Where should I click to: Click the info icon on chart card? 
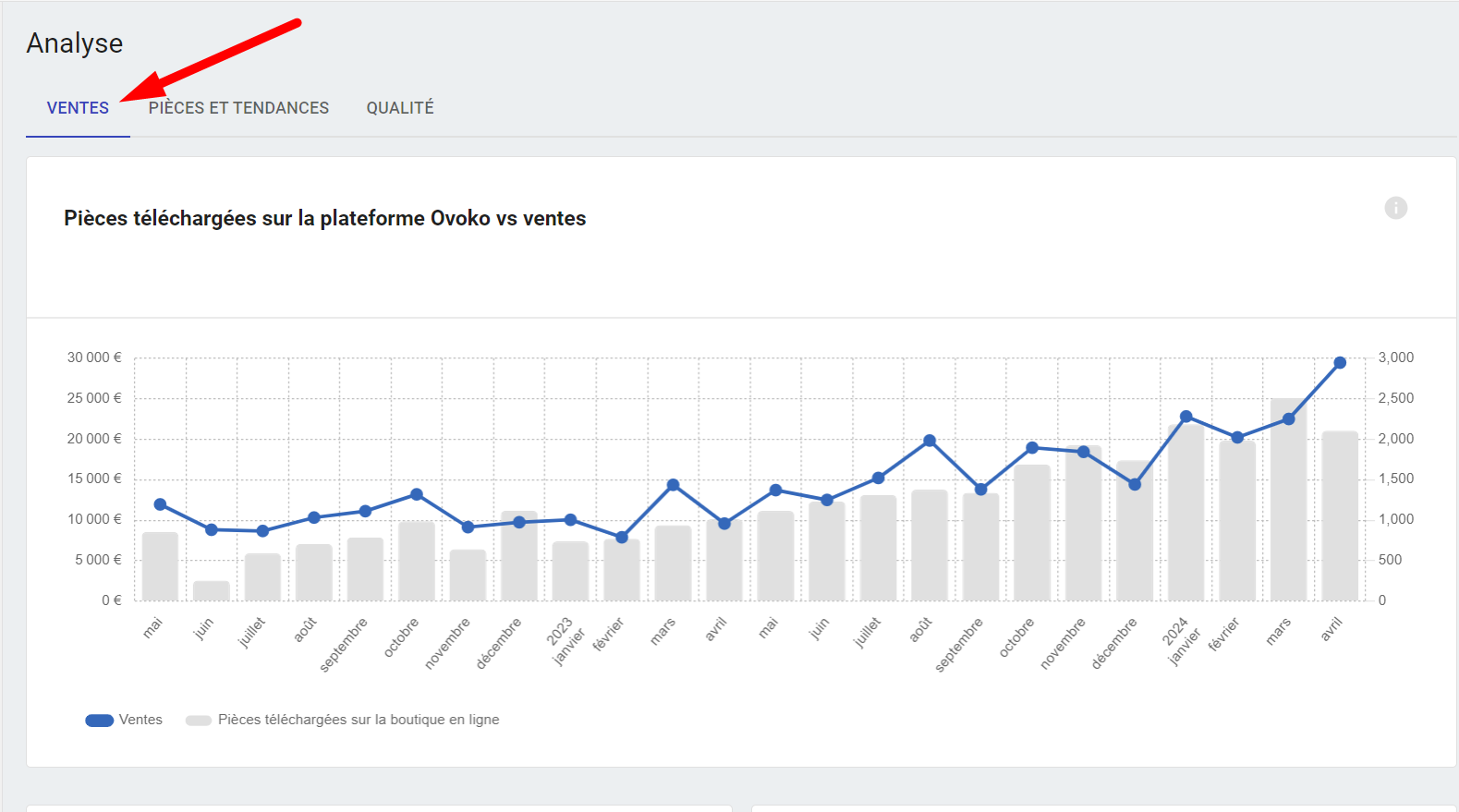click(x=1395, y=208)
